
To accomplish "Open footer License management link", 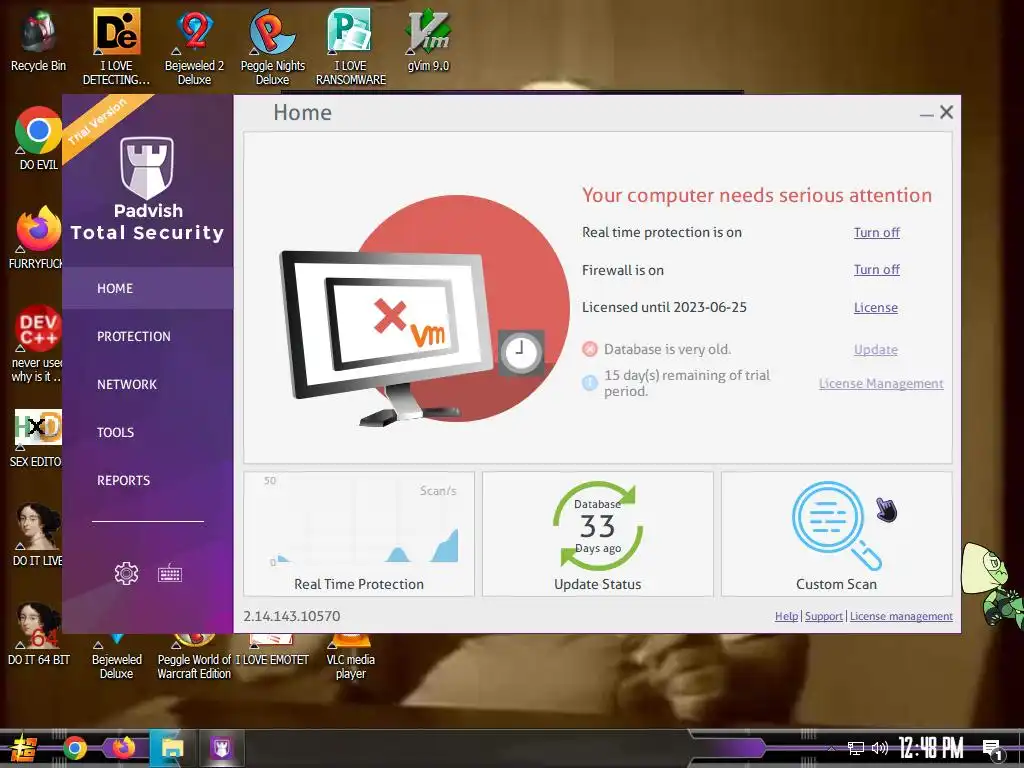I will (x=901, y=616).
